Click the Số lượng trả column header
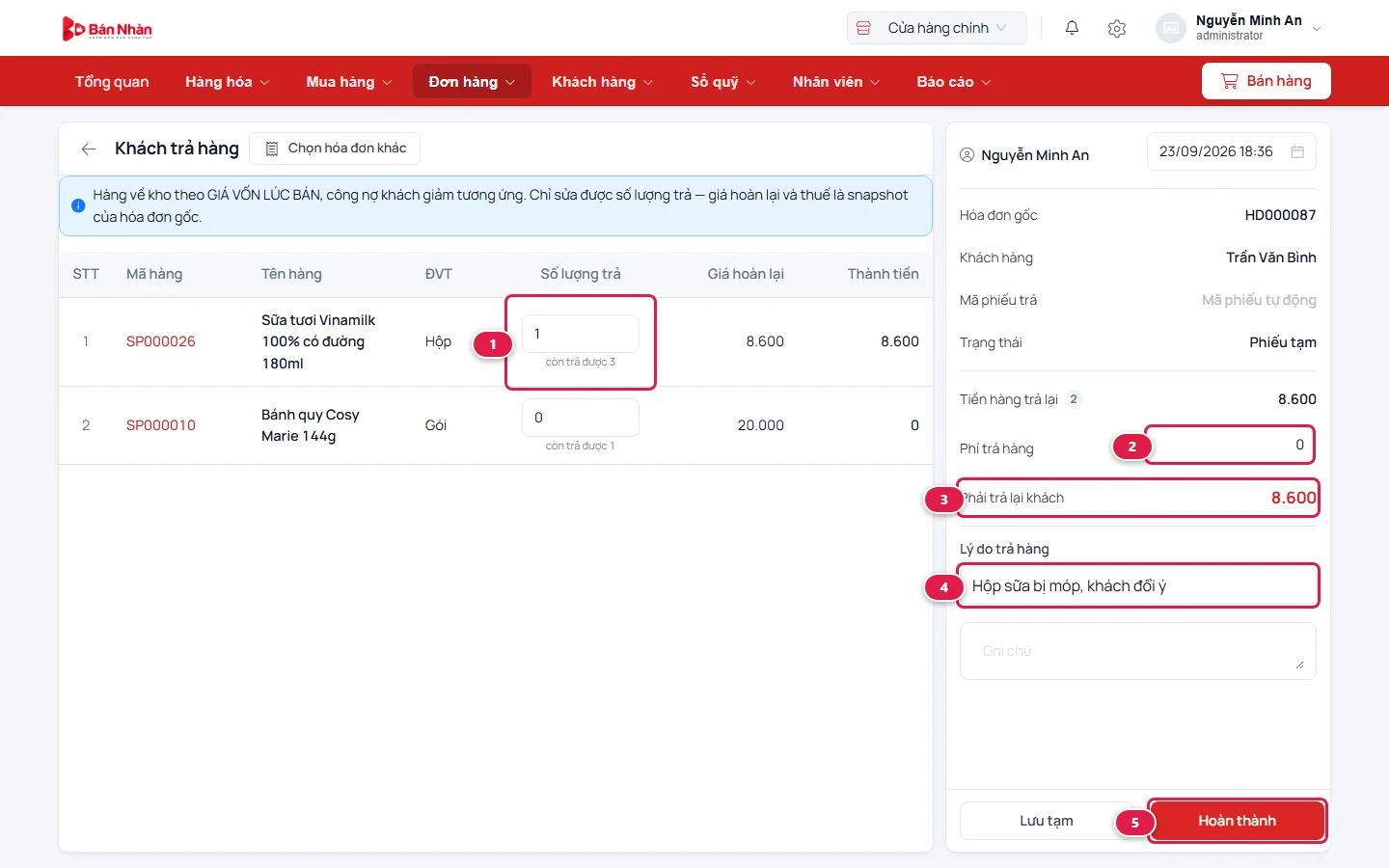Screen dimensions: 1389x868 (581, 274)
